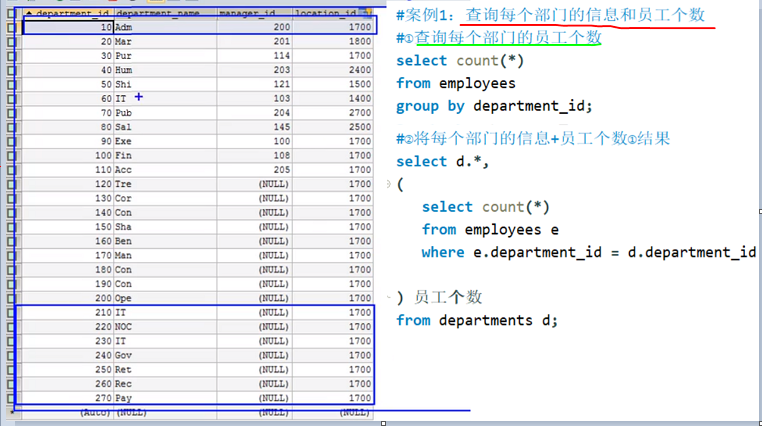762x426 pixels.
Task: Select the Acc department name cell
Action: click(165, 170)
